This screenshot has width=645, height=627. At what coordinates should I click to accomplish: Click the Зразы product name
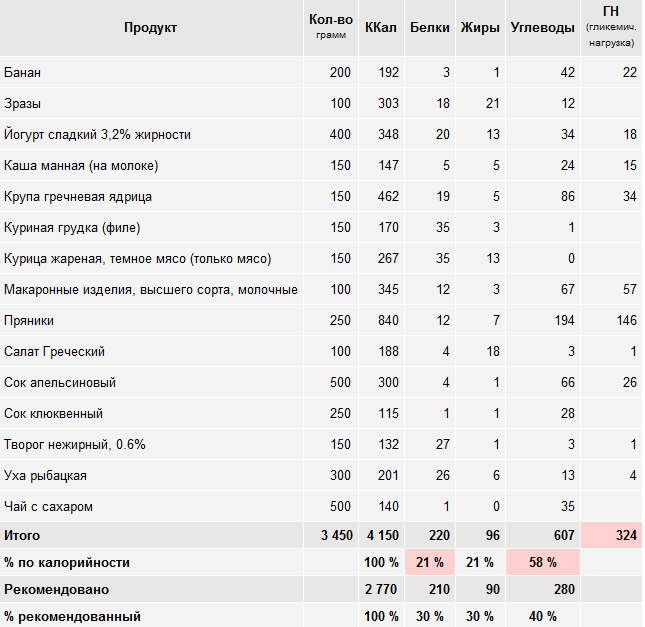[x=22, y=103]
